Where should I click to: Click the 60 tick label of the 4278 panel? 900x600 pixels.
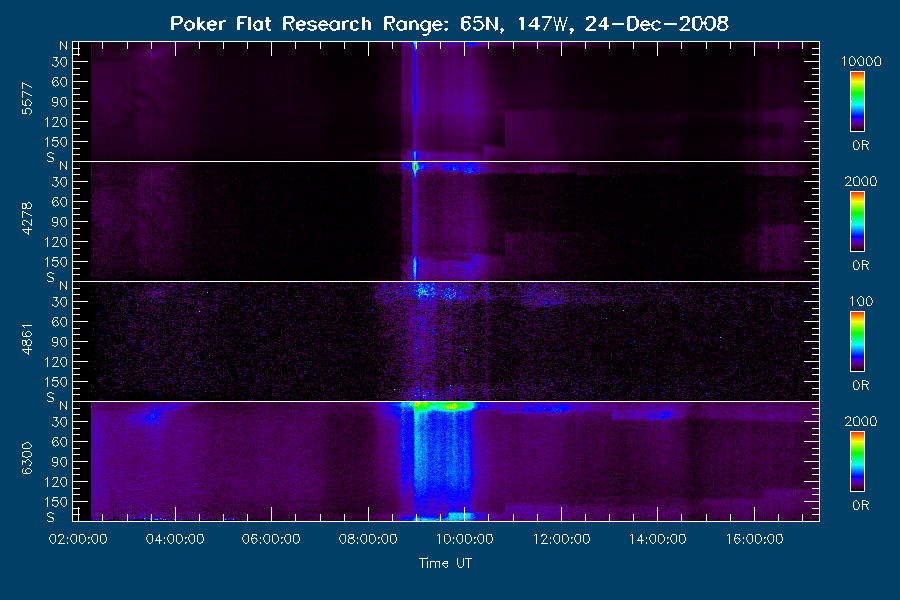[x=60, y=202]
